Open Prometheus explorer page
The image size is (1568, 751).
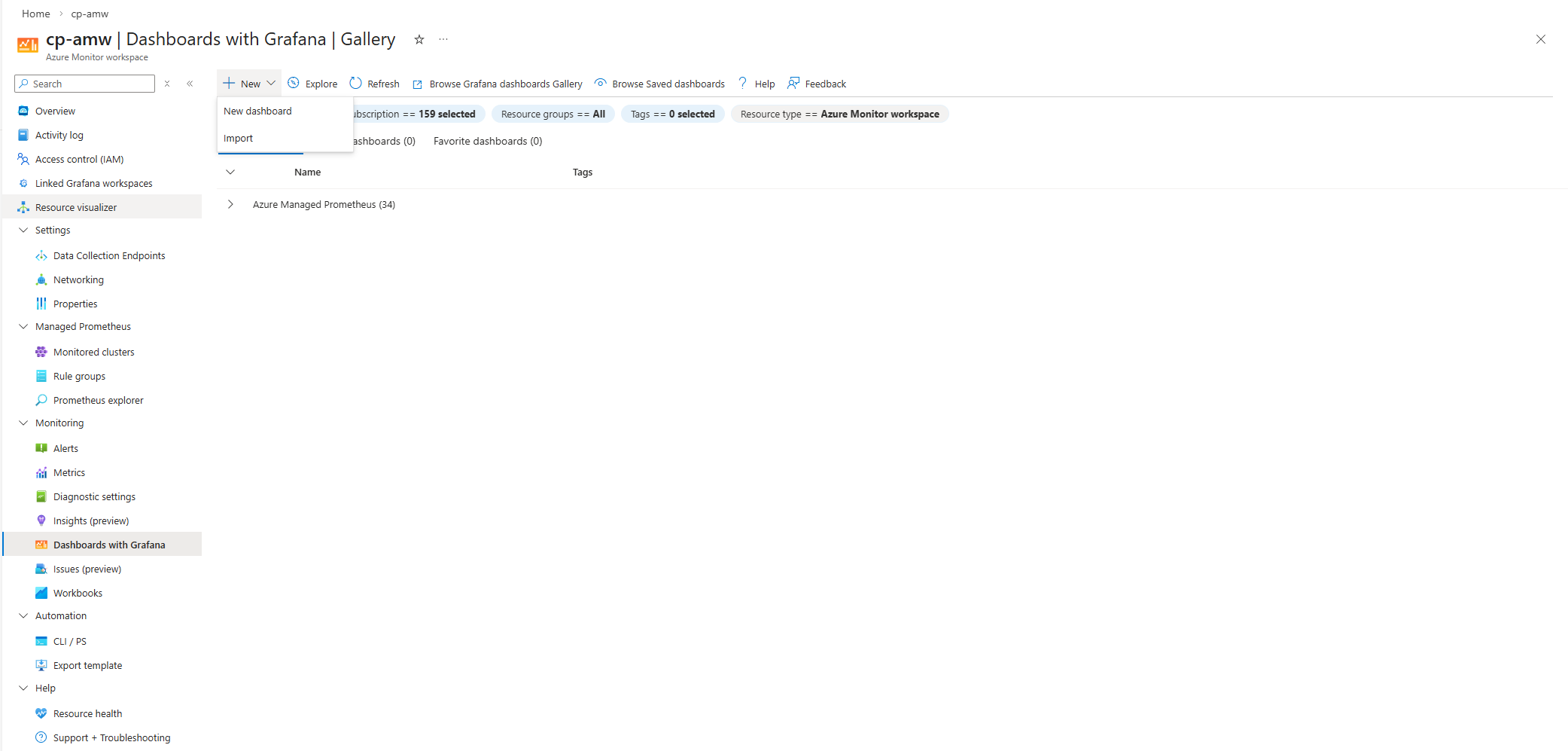98,400
